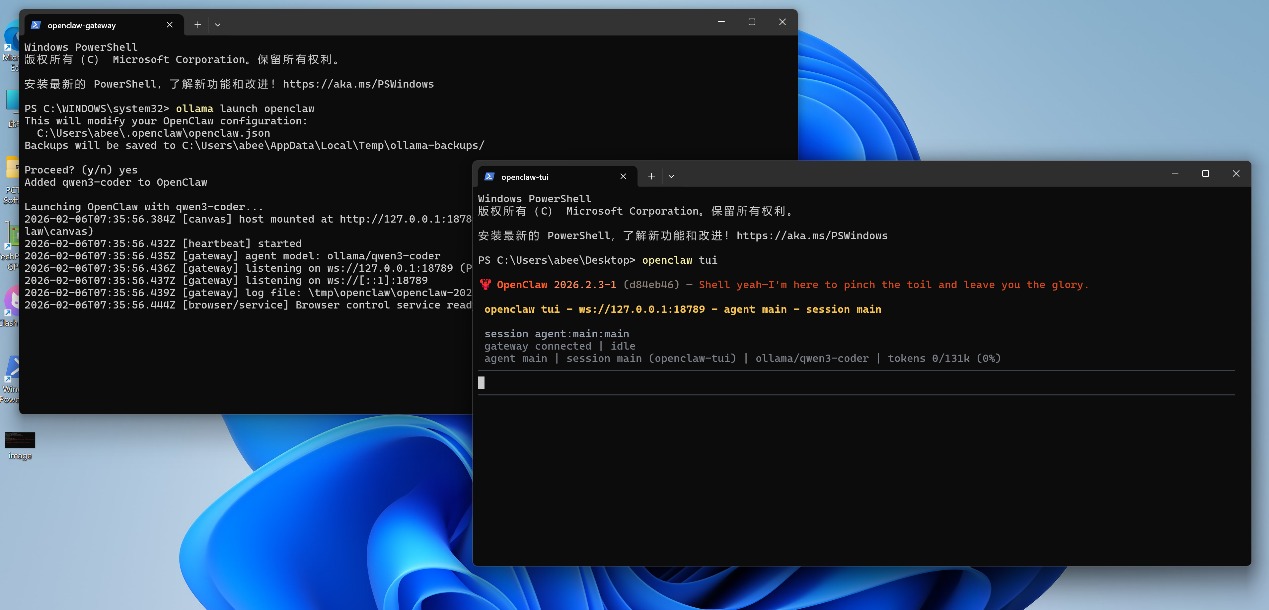
Task: Click the 'openclaw tui' command text
Action: [680, 260]
